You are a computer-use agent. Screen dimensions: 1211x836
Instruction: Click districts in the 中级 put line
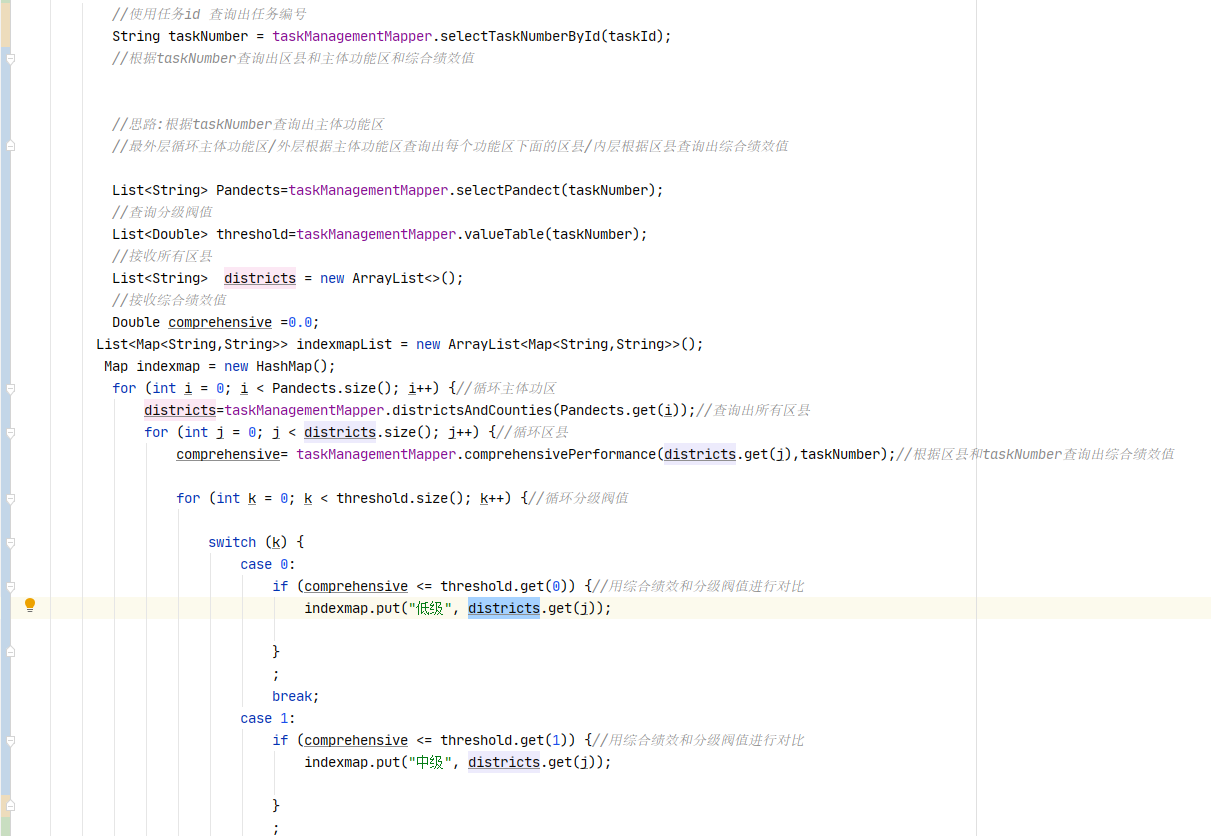[504, 762]
